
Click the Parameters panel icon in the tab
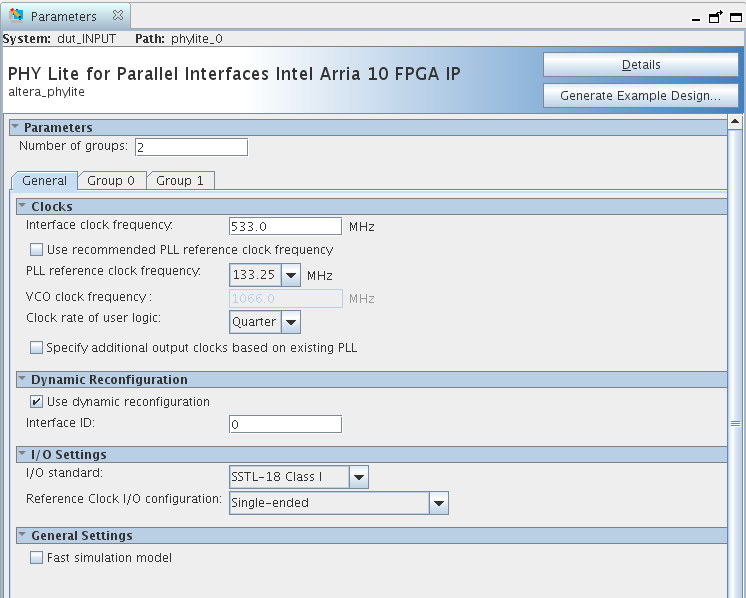point(16,15)
